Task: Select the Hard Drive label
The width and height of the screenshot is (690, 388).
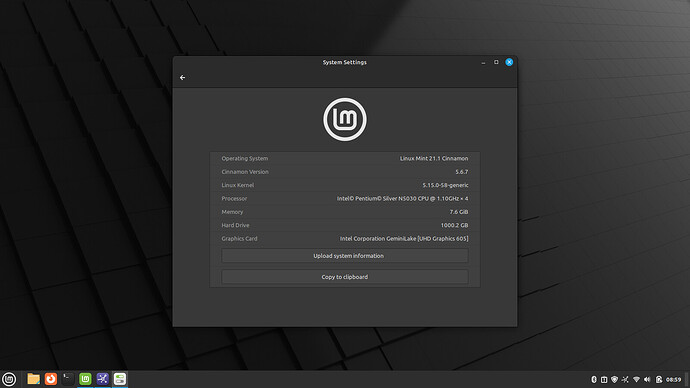Action: [x=235, y=225]
